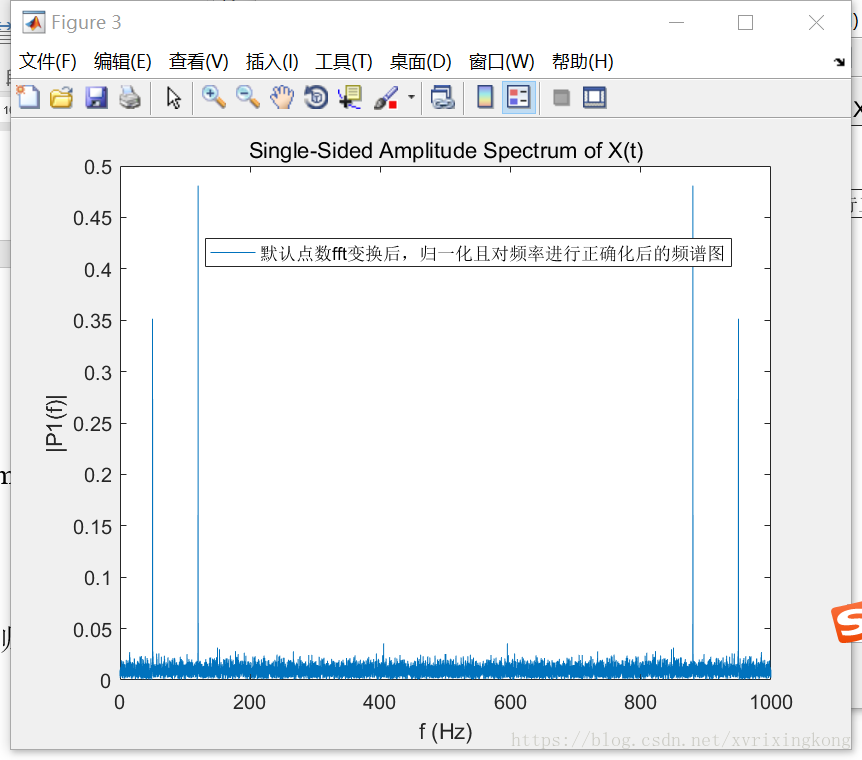Open the 窗口(W) menu
Image resolution: width=862 pixels, height=760 pixels.
click(501, 62)
